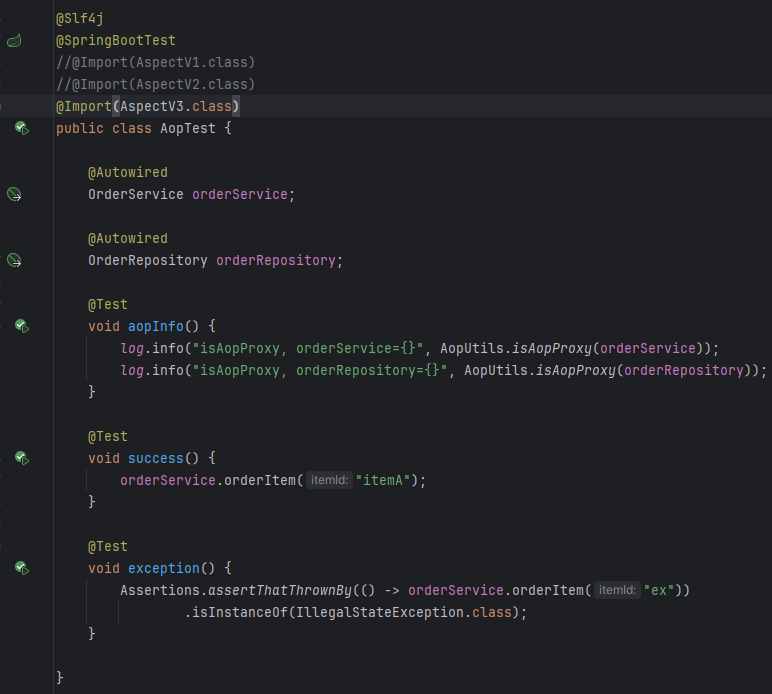
Task: Run the success test from gutter icon
Action: pos(22,458)
